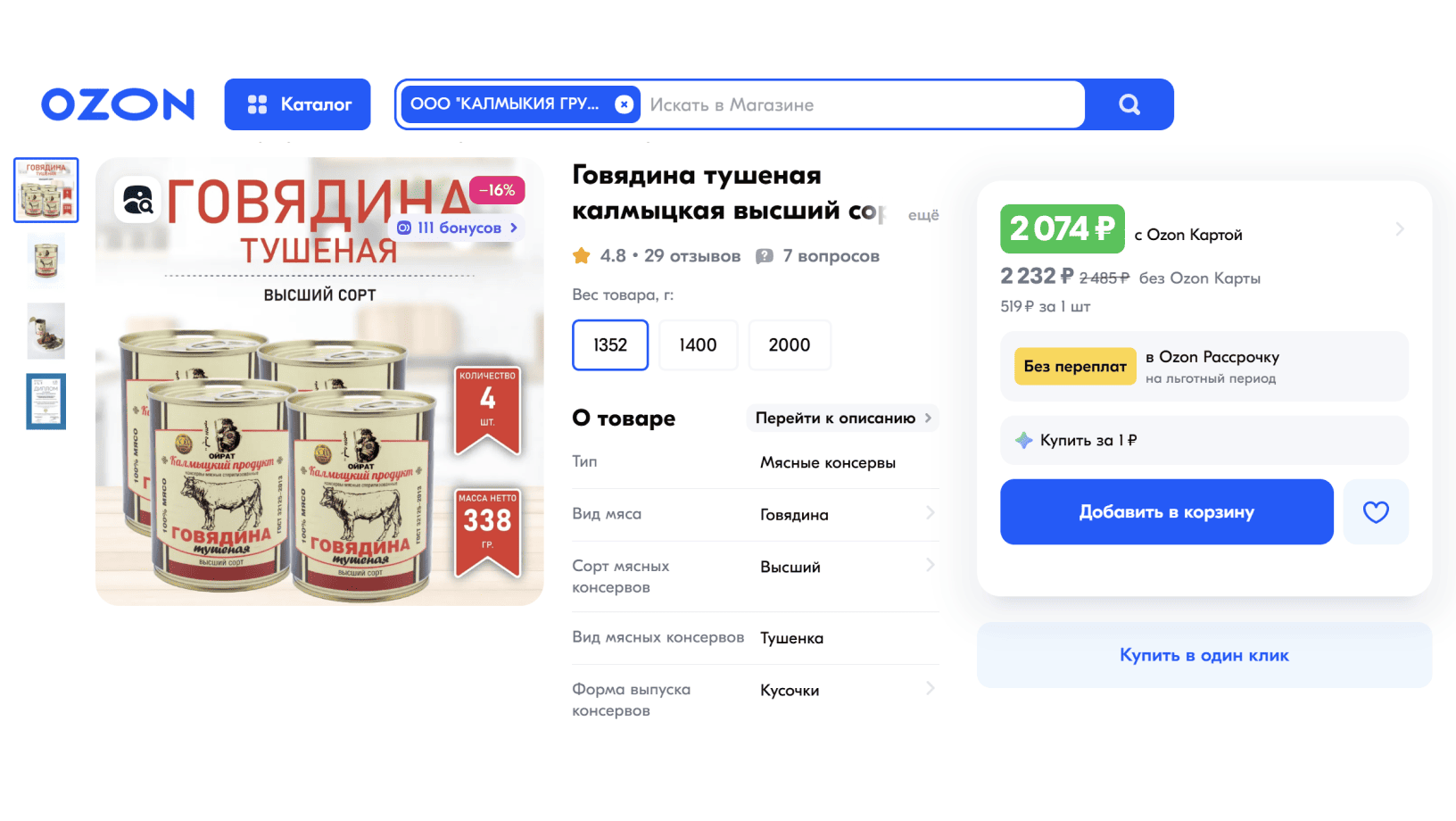The height and width of the screenshot is (821, 1456).
Task: Expand truncated title with ещё
Action: pyautogui.click(x=923, y=215)
